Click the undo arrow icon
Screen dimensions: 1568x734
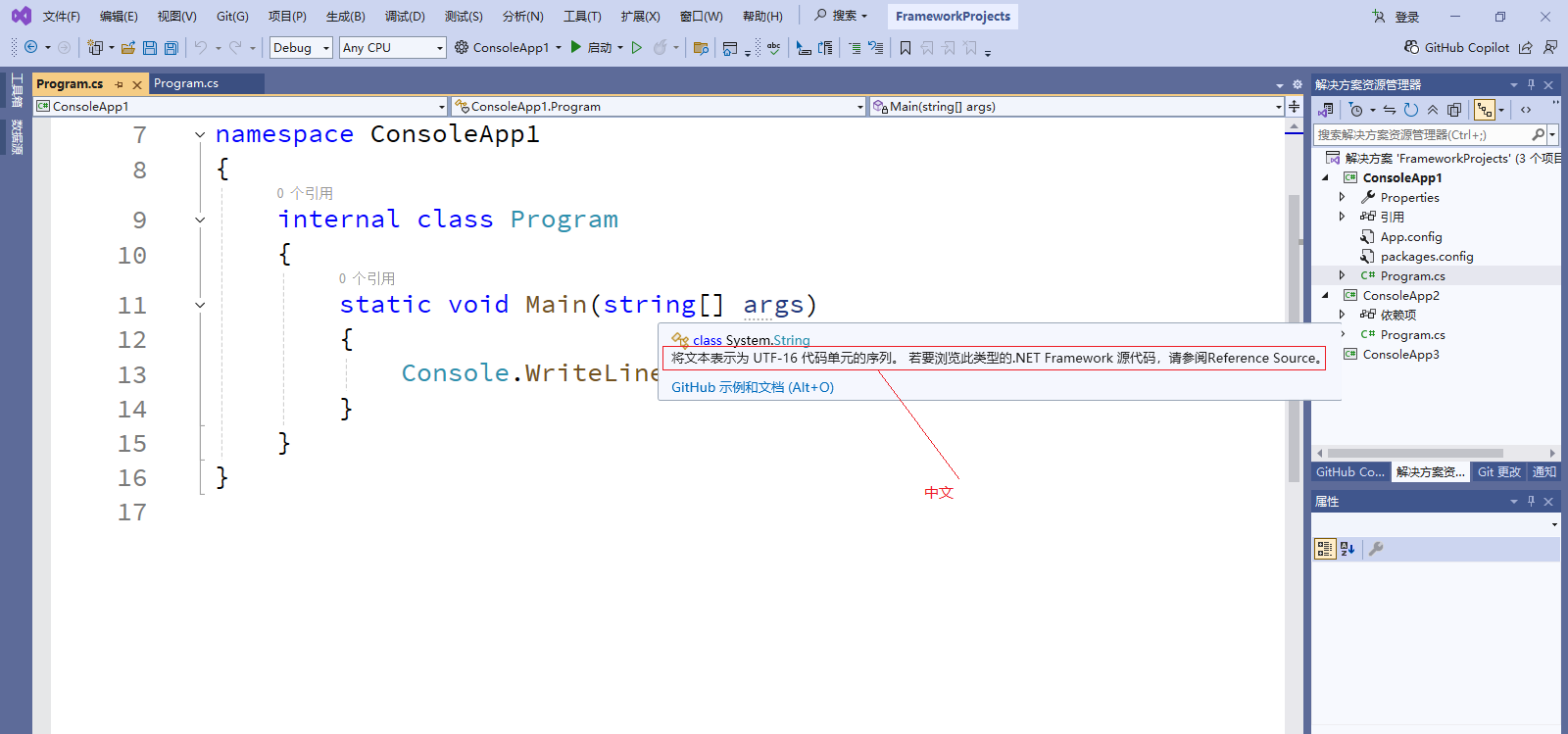tap(201, 47)
